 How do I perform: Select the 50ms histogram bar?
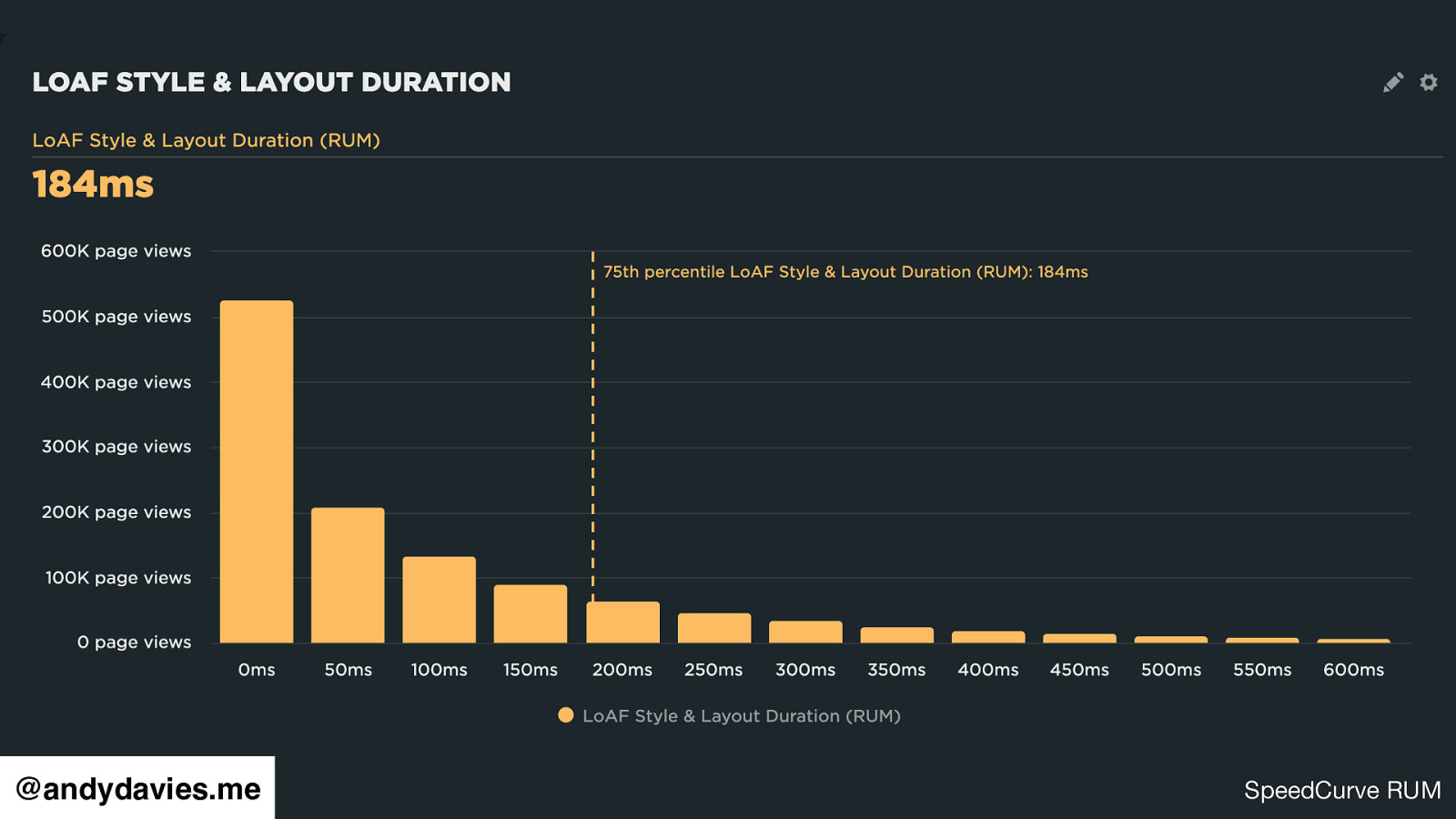[348, 575]
